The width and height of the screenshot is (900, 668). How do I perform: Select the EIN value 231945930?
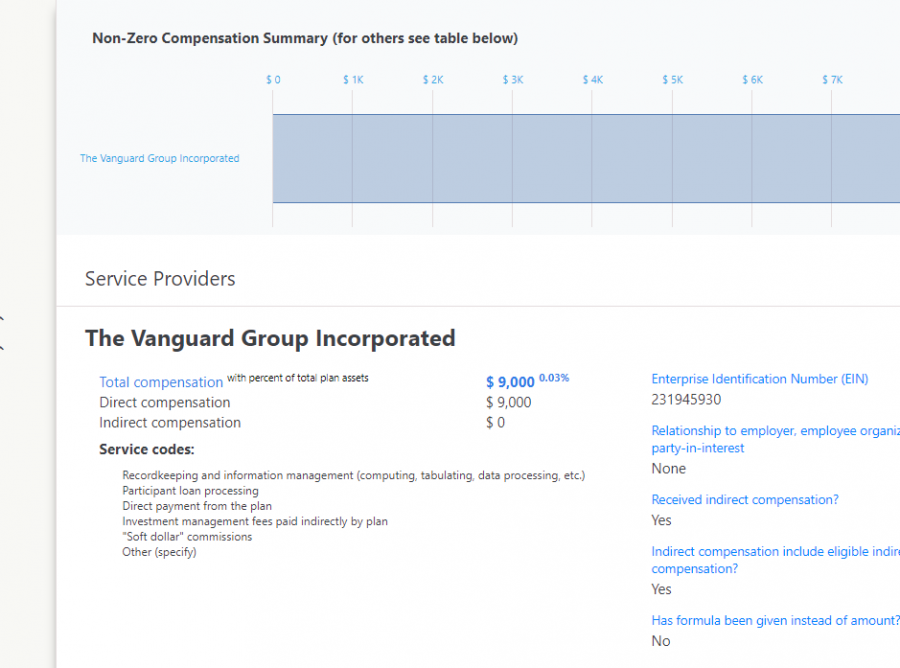686,399
